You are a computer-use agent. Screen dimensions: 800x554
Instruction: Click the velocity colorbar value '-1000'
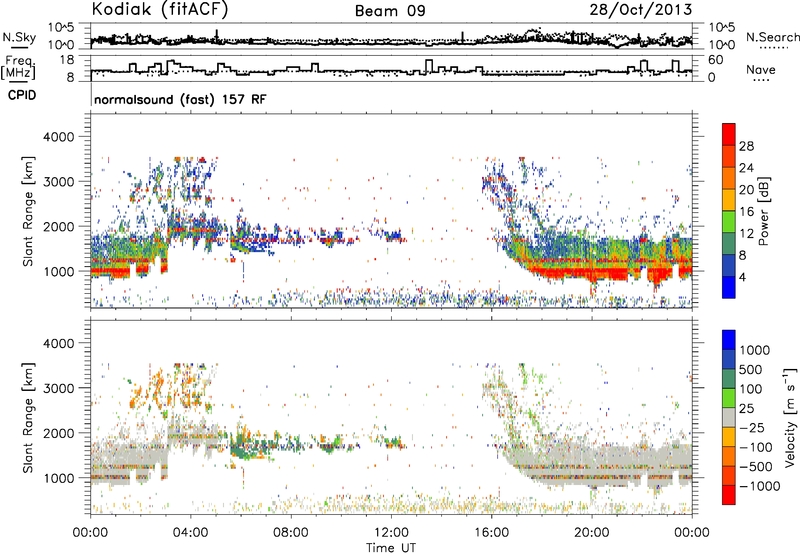(760, 486)
